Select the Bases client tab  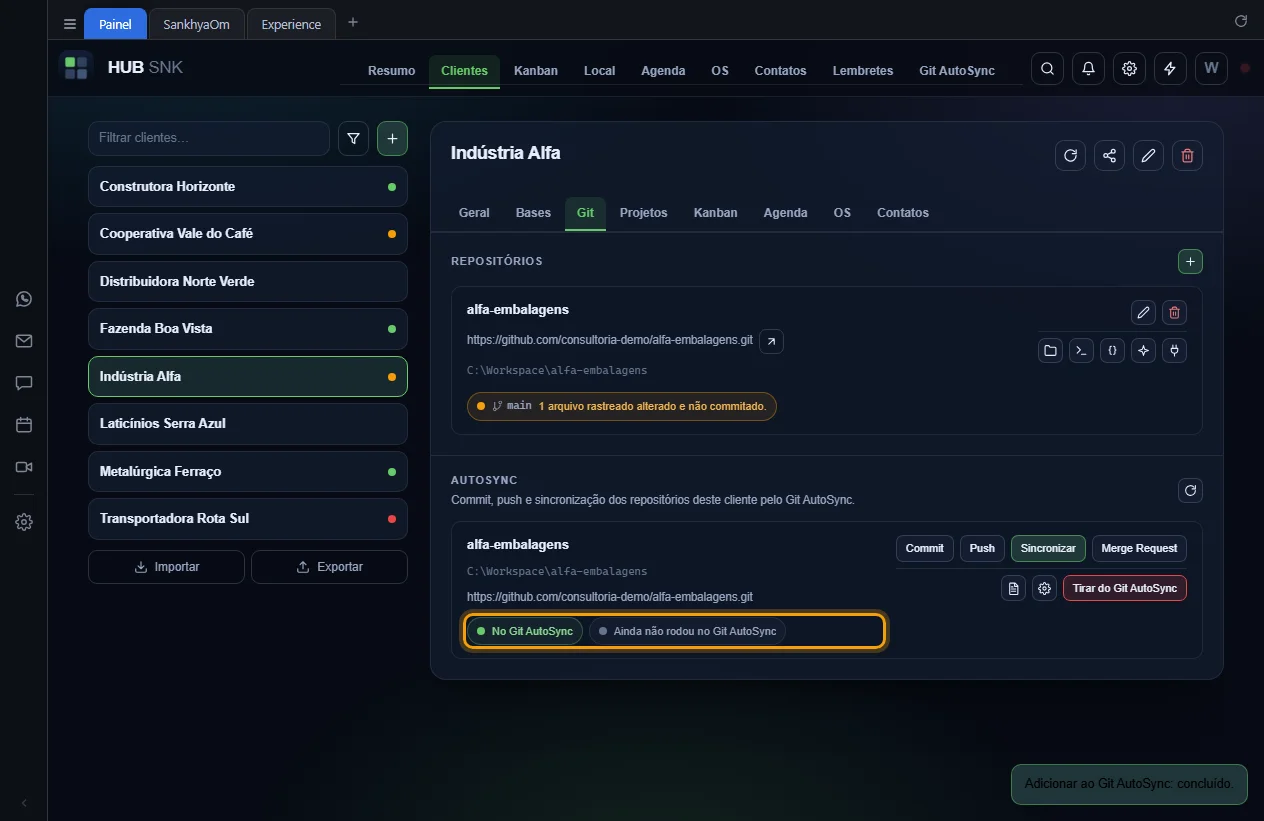coord(533,213)
